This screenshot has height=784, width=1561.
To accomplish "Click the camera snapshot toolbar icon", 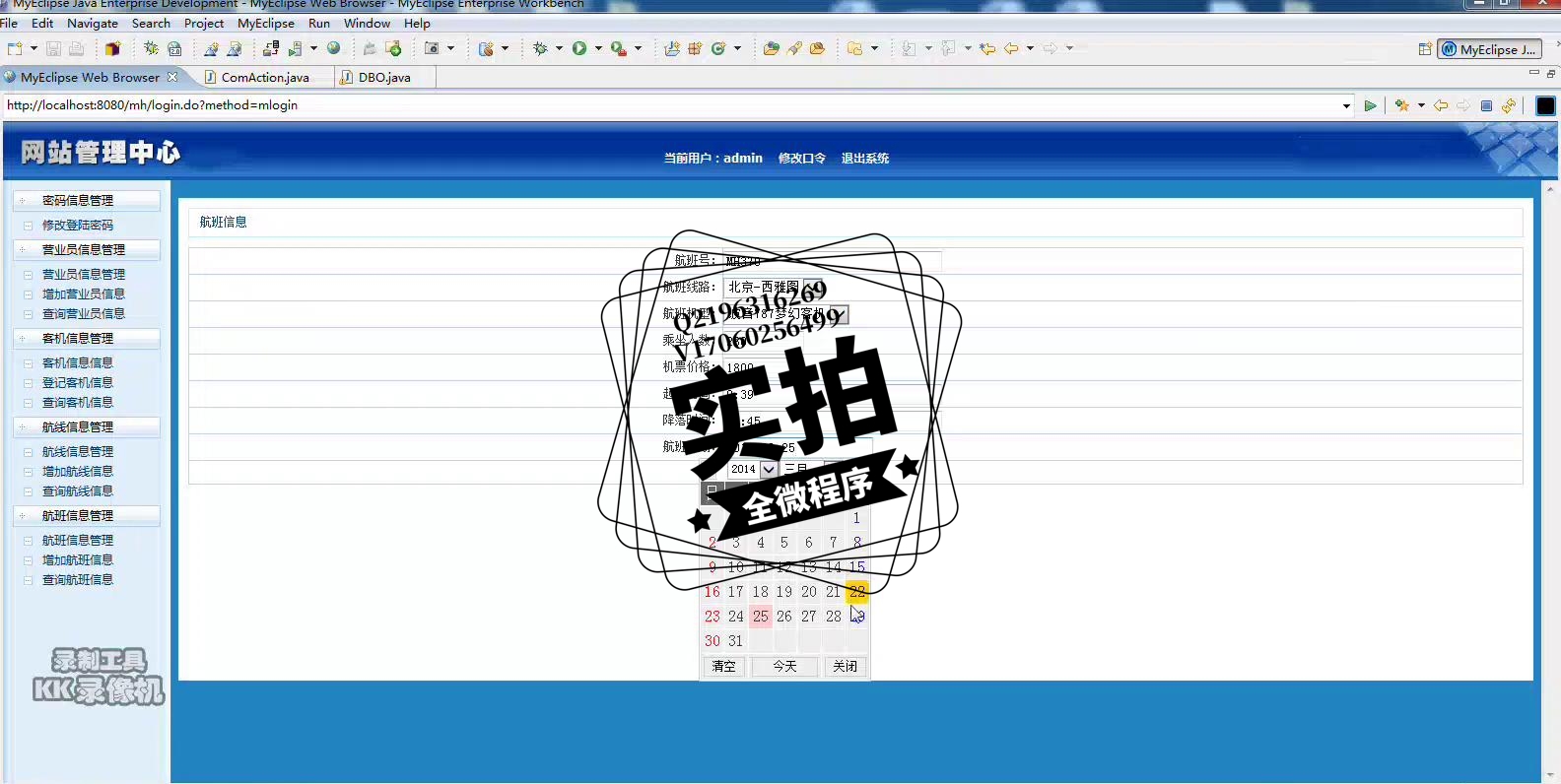I will click(x=432, y=48).
